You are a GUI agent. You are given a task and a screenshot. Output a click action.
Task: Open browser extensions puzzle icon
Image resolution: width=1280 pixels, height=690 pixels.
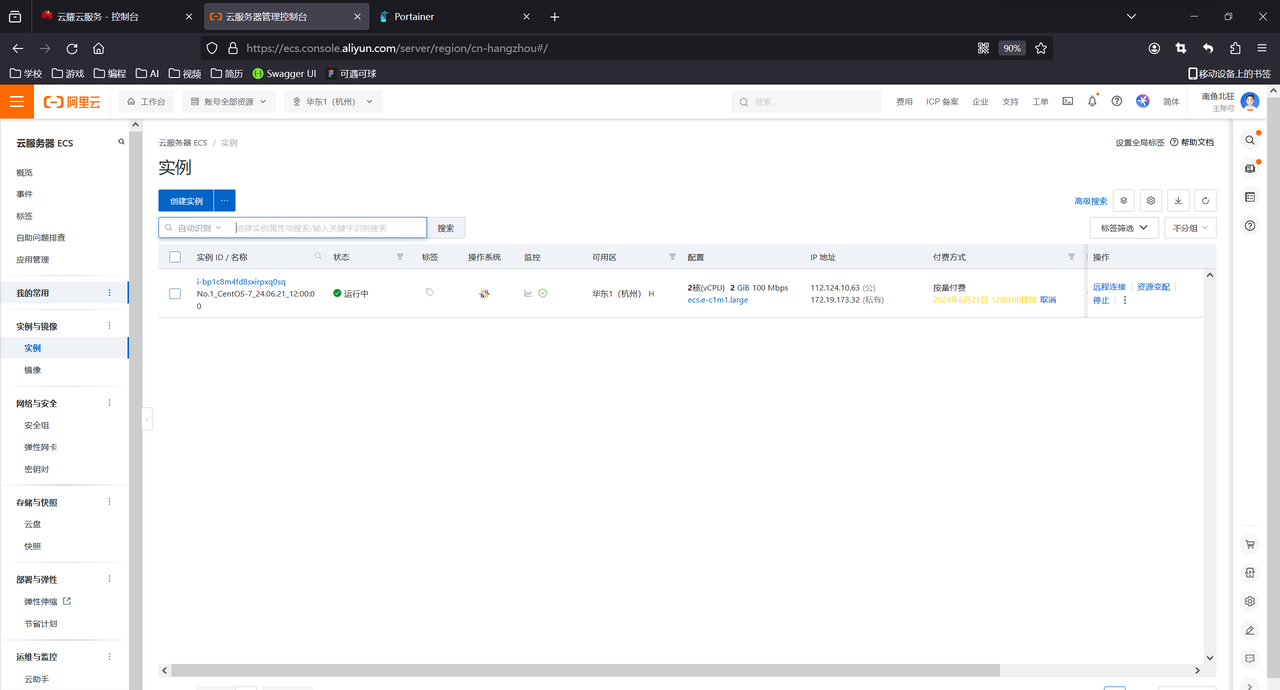[1235, 48]
